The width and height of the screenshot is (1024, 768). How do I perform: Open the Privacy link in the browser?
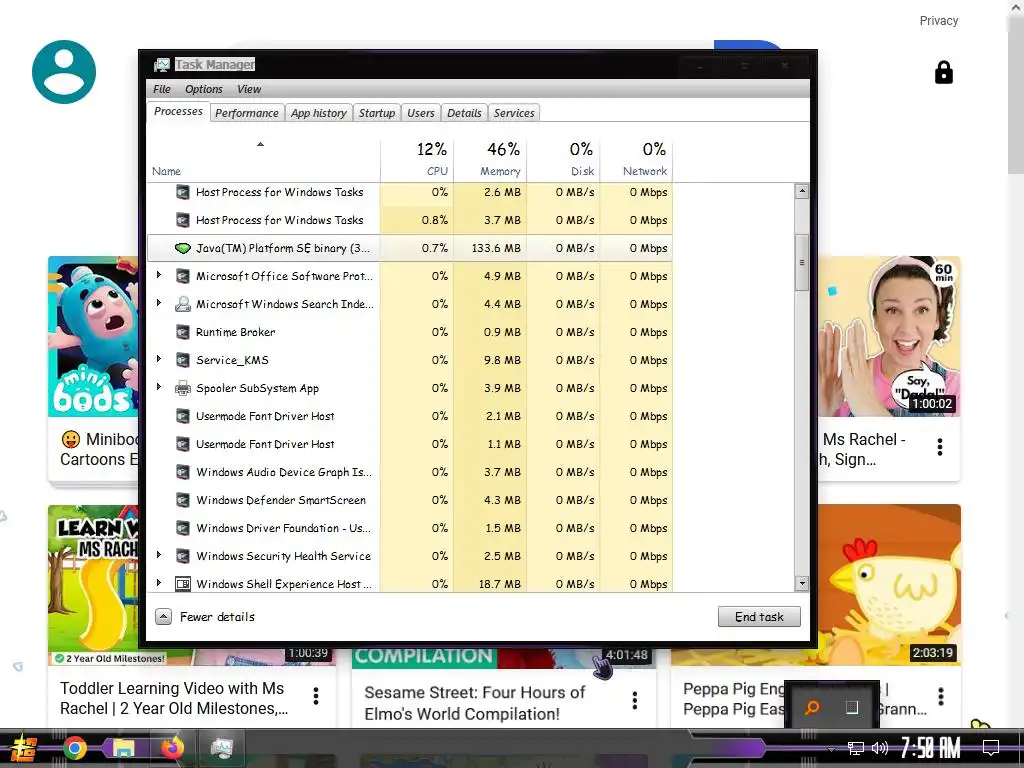(x=938, y=21)
